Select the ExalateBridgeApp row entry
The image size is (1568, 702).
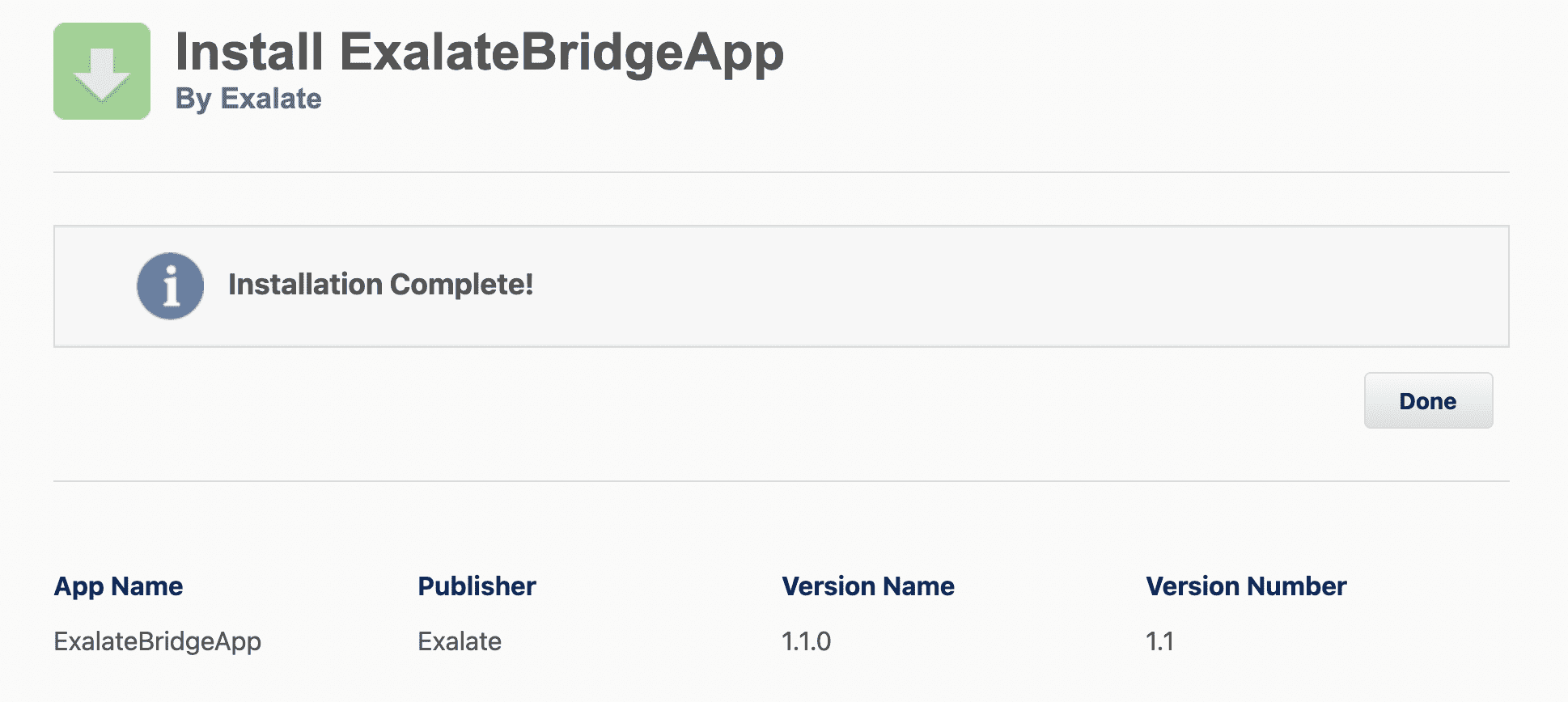159,641
